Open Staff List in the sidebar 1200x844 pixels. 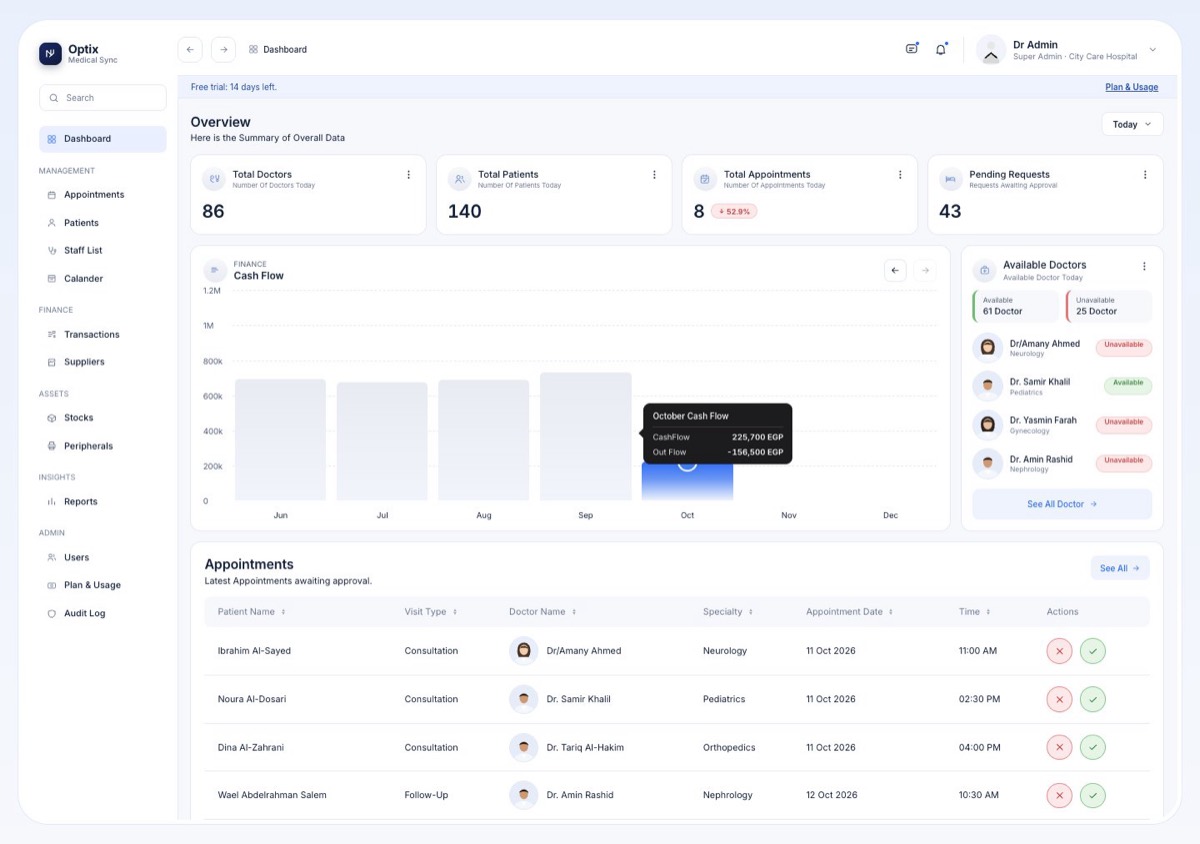pyautogui.click(x=102, y=251)
